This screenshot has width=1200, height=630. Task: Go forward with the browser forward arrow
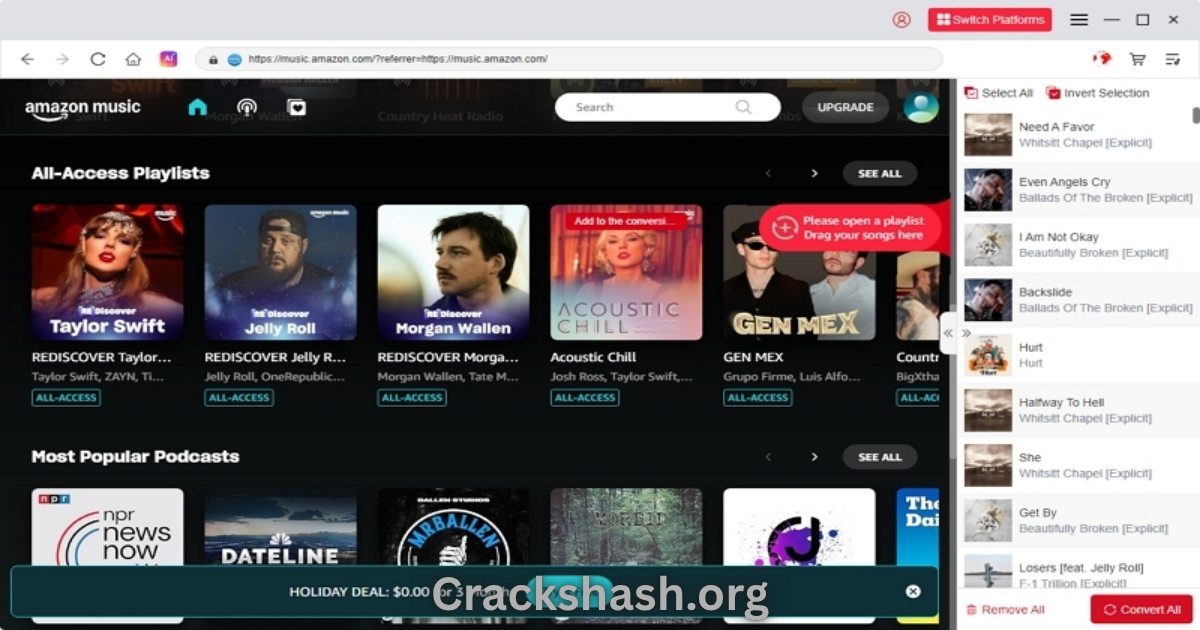click(x=62, y=59)
